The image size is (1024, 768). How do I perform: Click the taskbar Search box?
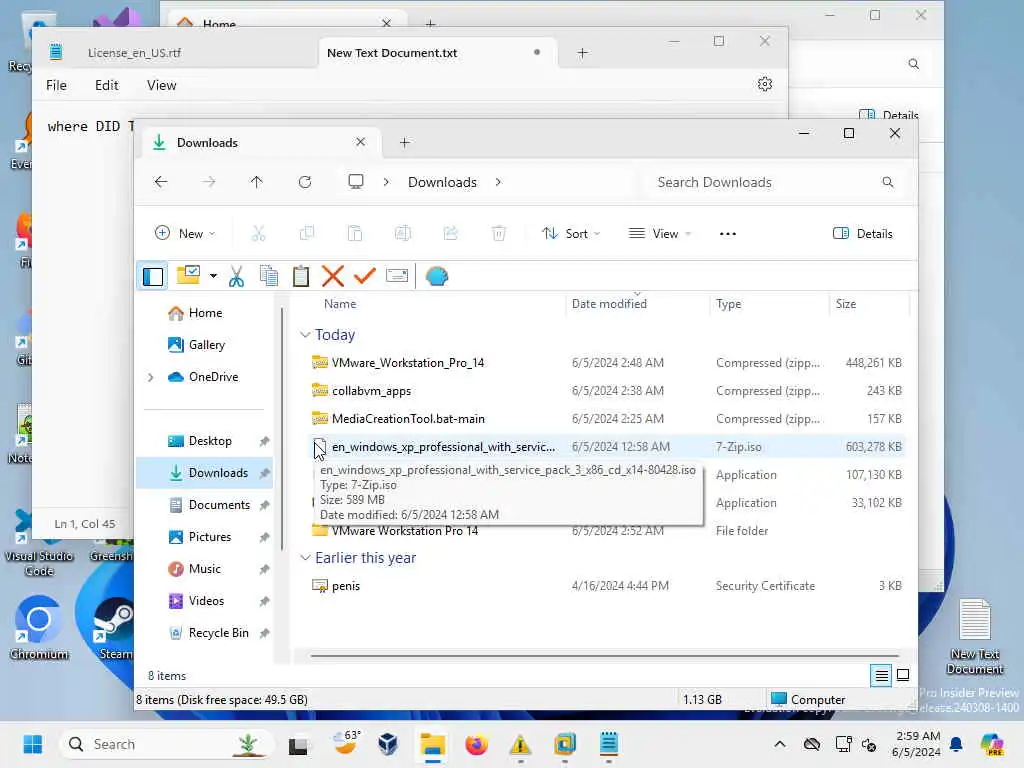click(x=167, y=744)
